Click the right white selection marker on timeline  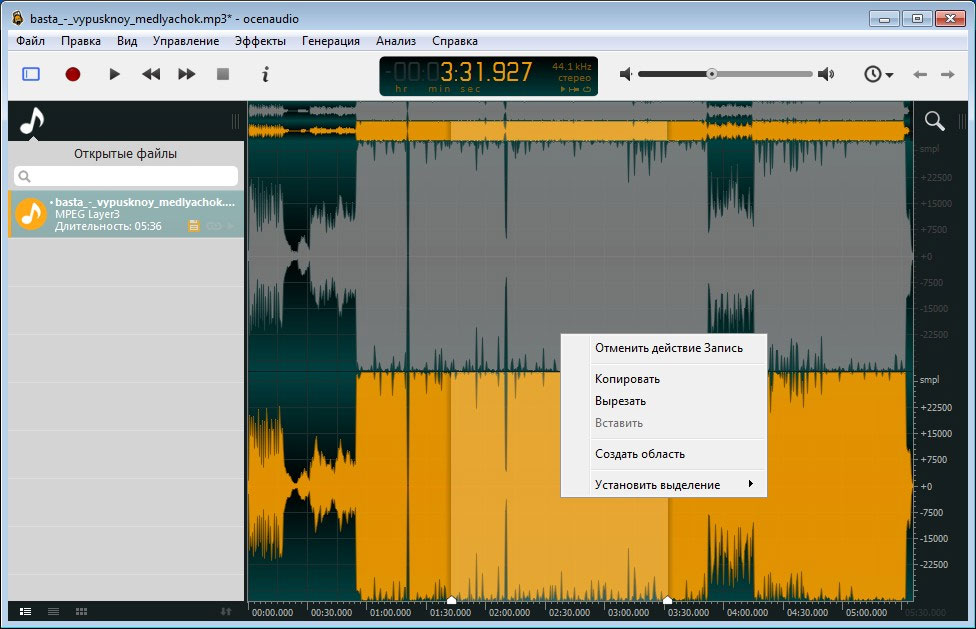667,600
